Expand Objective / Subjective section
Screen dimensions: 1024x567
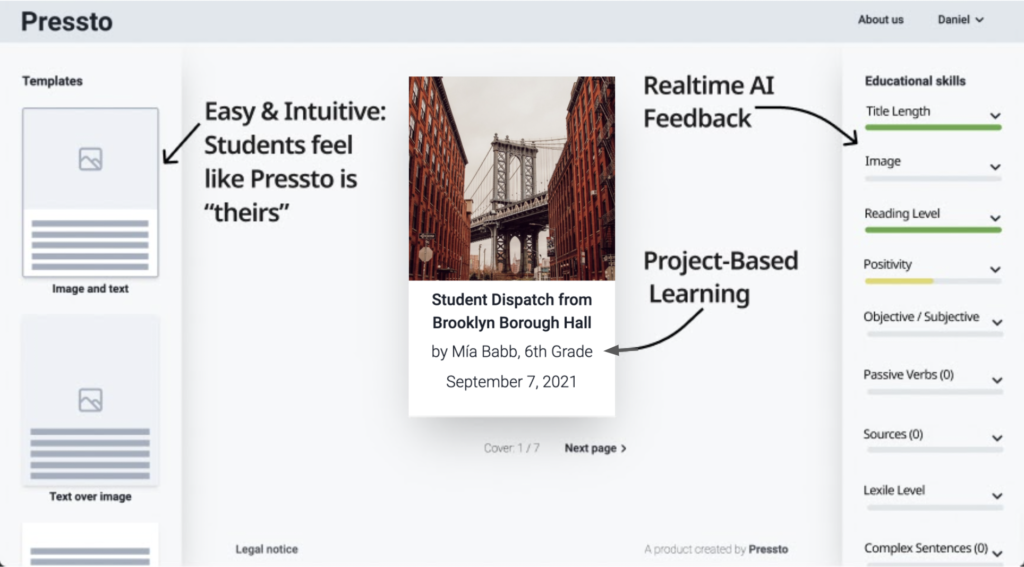pyautogui.click(x=995, y=322)
